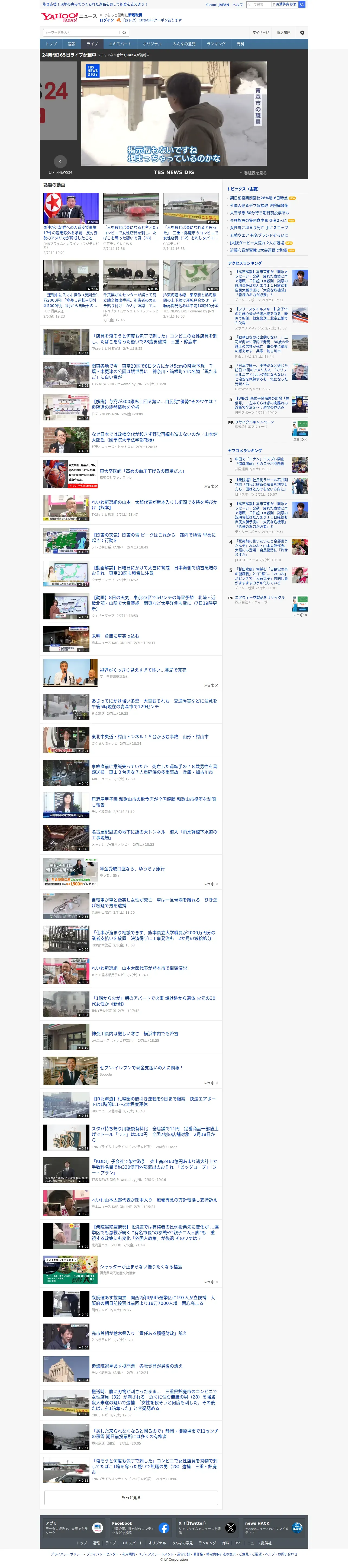Open the news HACK icon in footer
This screenshot has width=348, height=1568.
pos(297,1528)
